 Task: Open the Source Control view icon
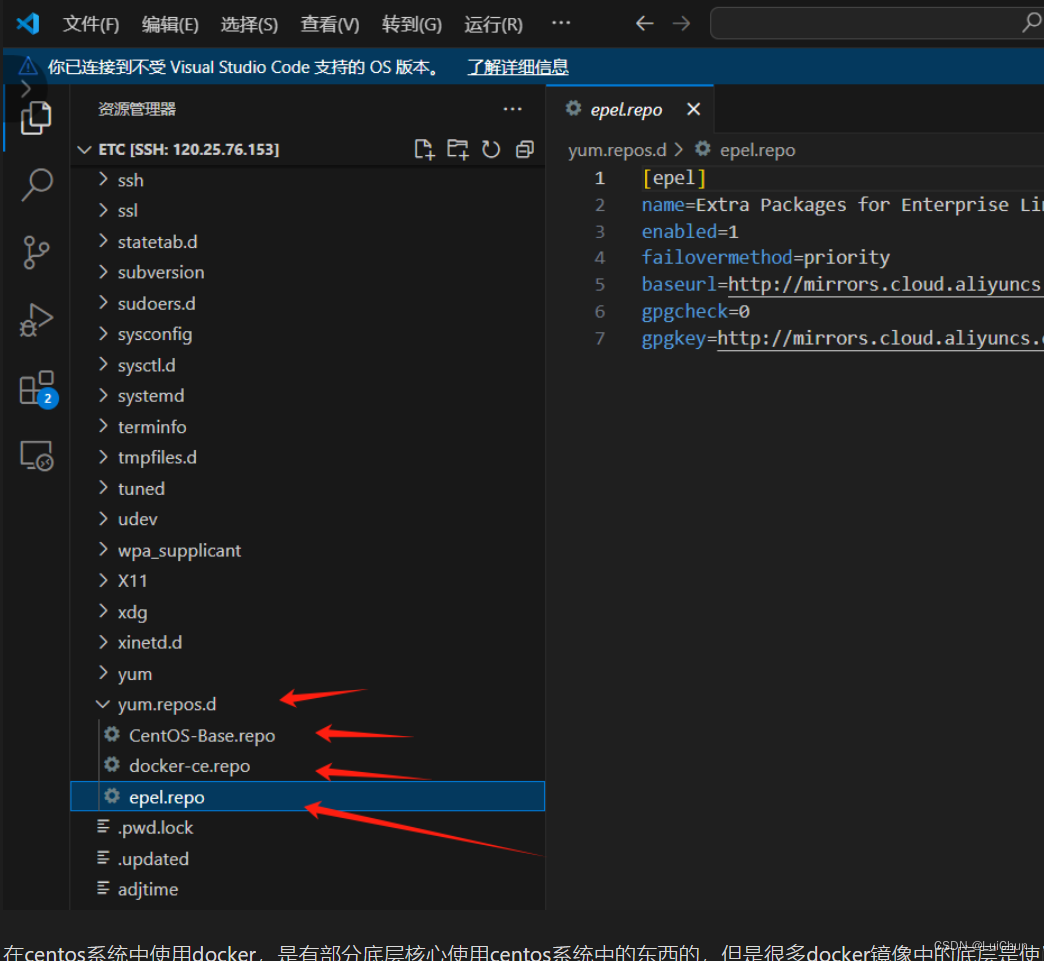click(36, 252)
